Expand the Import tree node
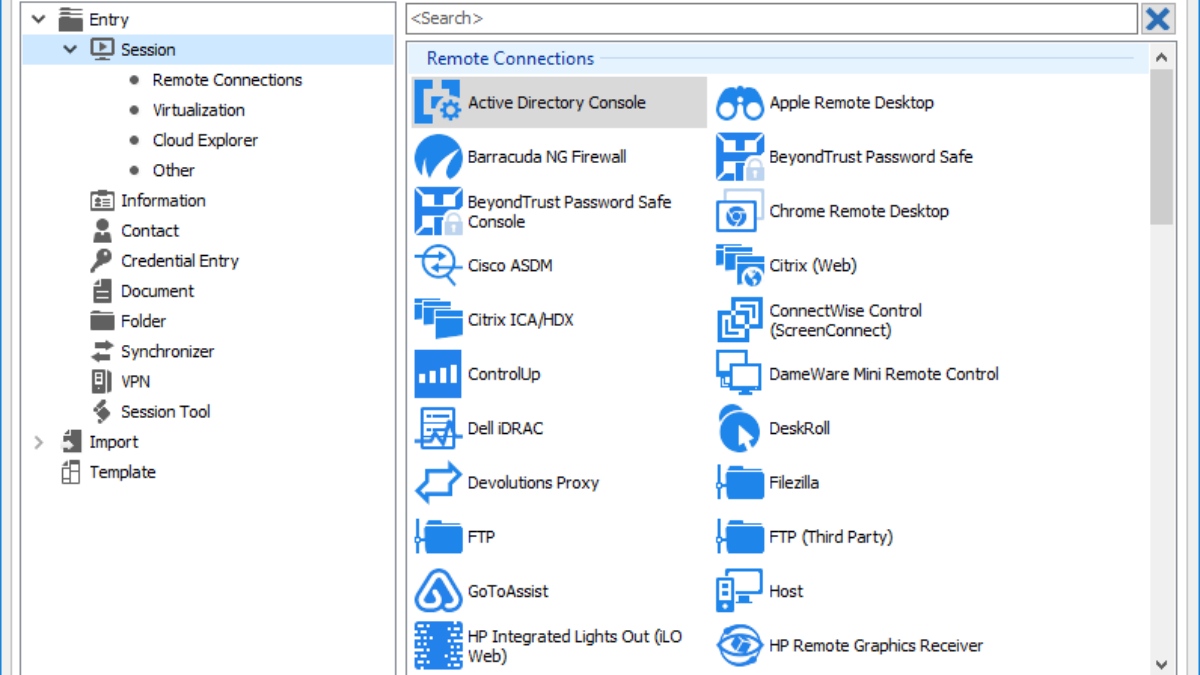 (x=38, y=442)
